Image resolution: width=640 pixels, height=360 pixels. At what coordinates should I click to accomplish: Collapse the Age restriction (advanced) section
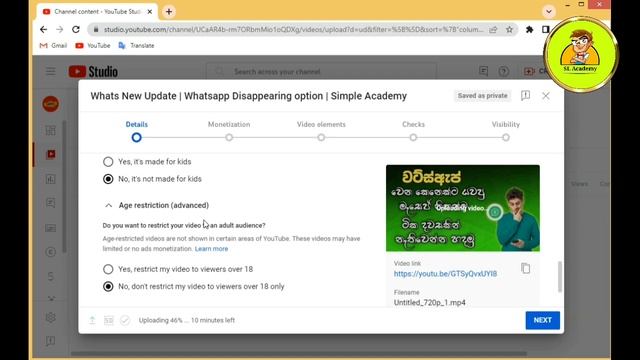click(x=109, y=205)
